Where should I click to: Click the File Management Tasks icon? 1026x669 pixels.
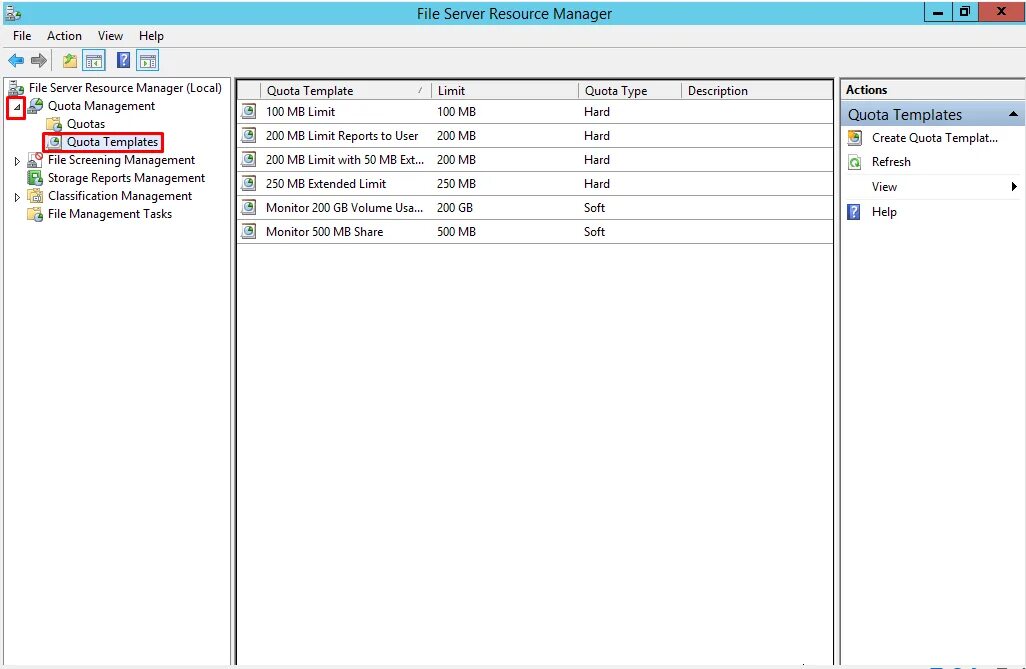(35, 214)
